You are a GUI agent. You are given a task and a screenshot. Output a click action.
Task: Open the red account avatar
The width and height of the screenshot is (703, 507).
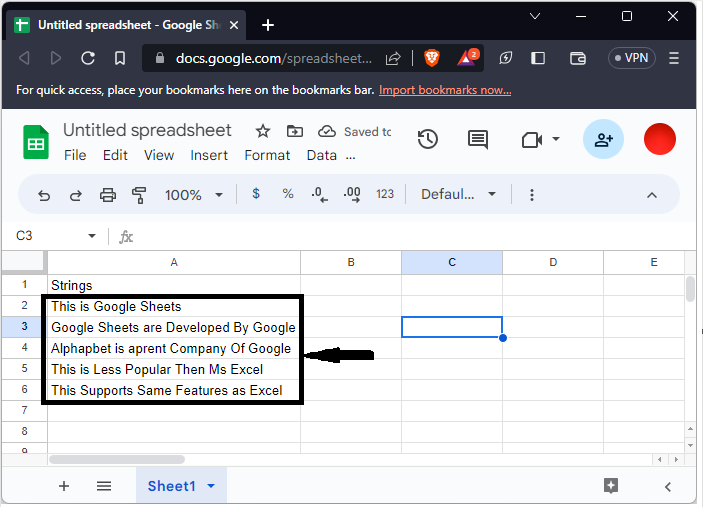click(660, 139)
